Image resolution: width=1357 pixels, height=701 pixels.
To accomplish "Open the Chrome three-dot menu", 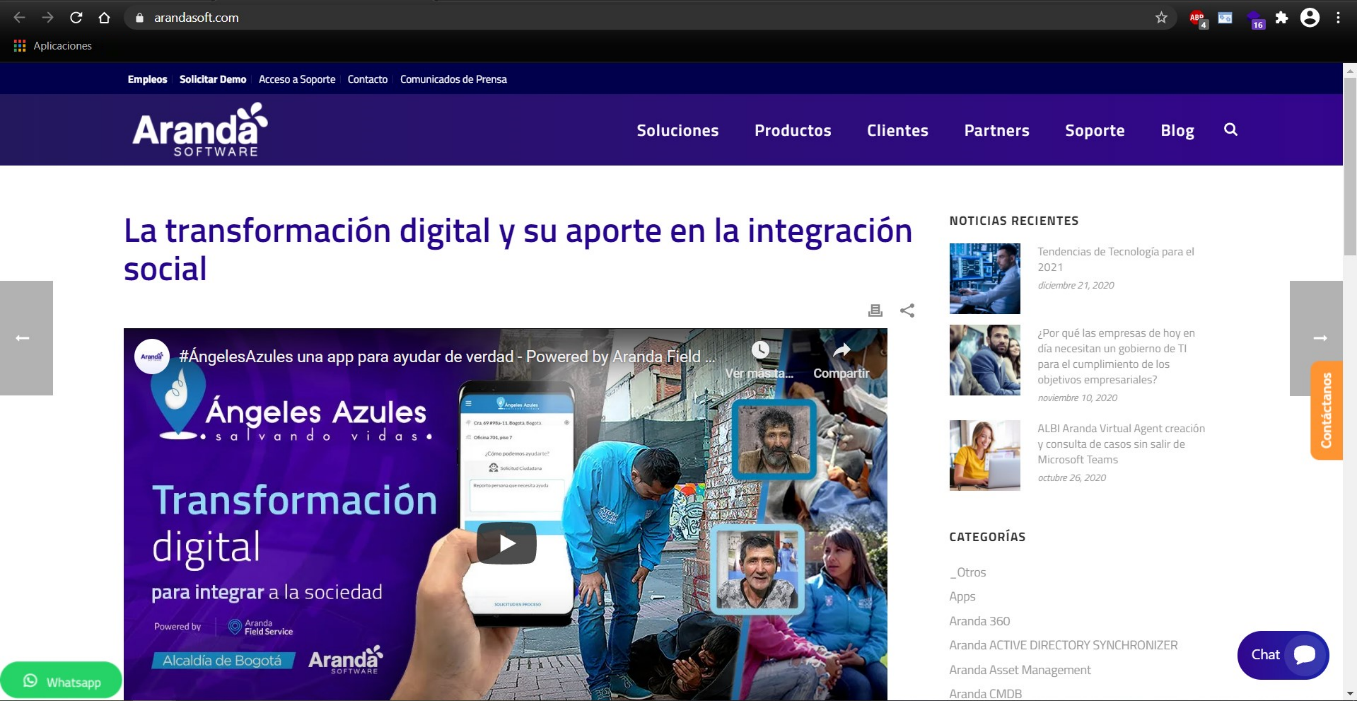I will point(1338,18).
